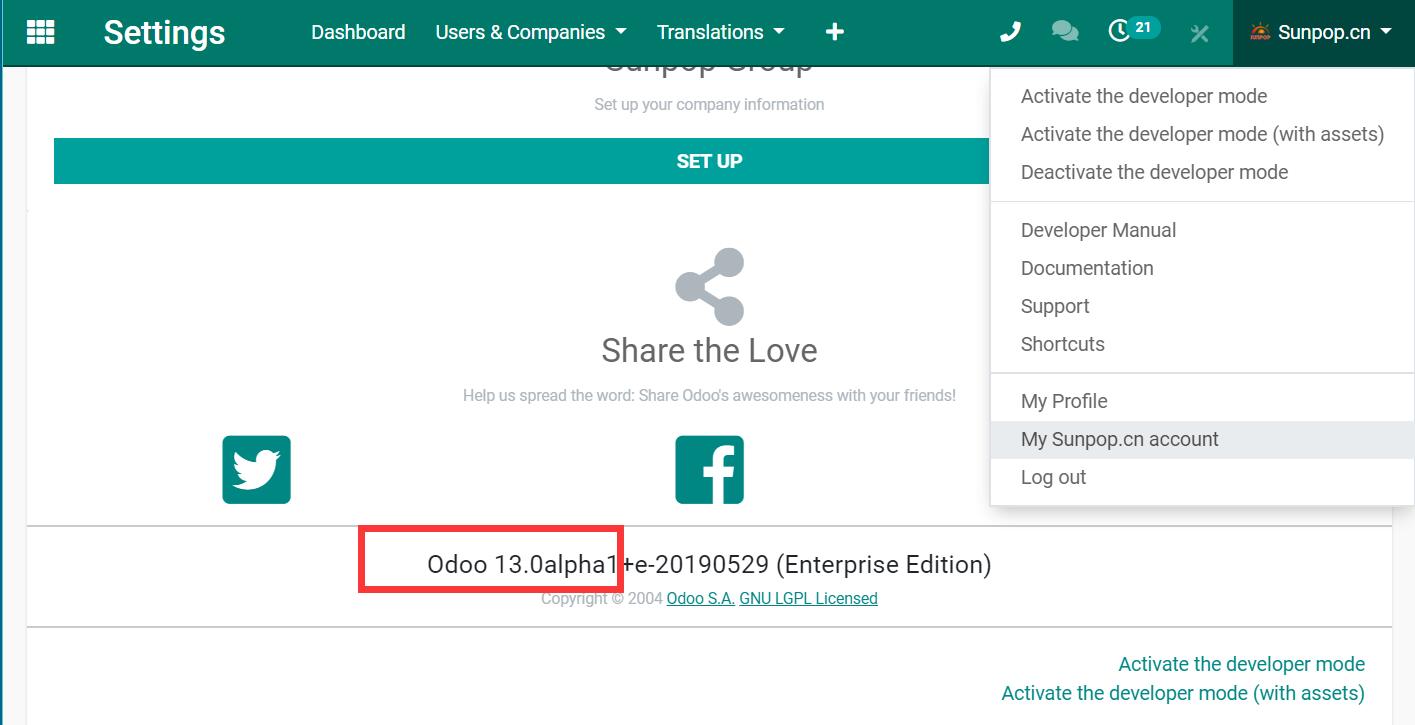Viewport: 1415px width, 725px height.
Task: Expand the Users & Companies dropdown
Action: tap(531, 32)
